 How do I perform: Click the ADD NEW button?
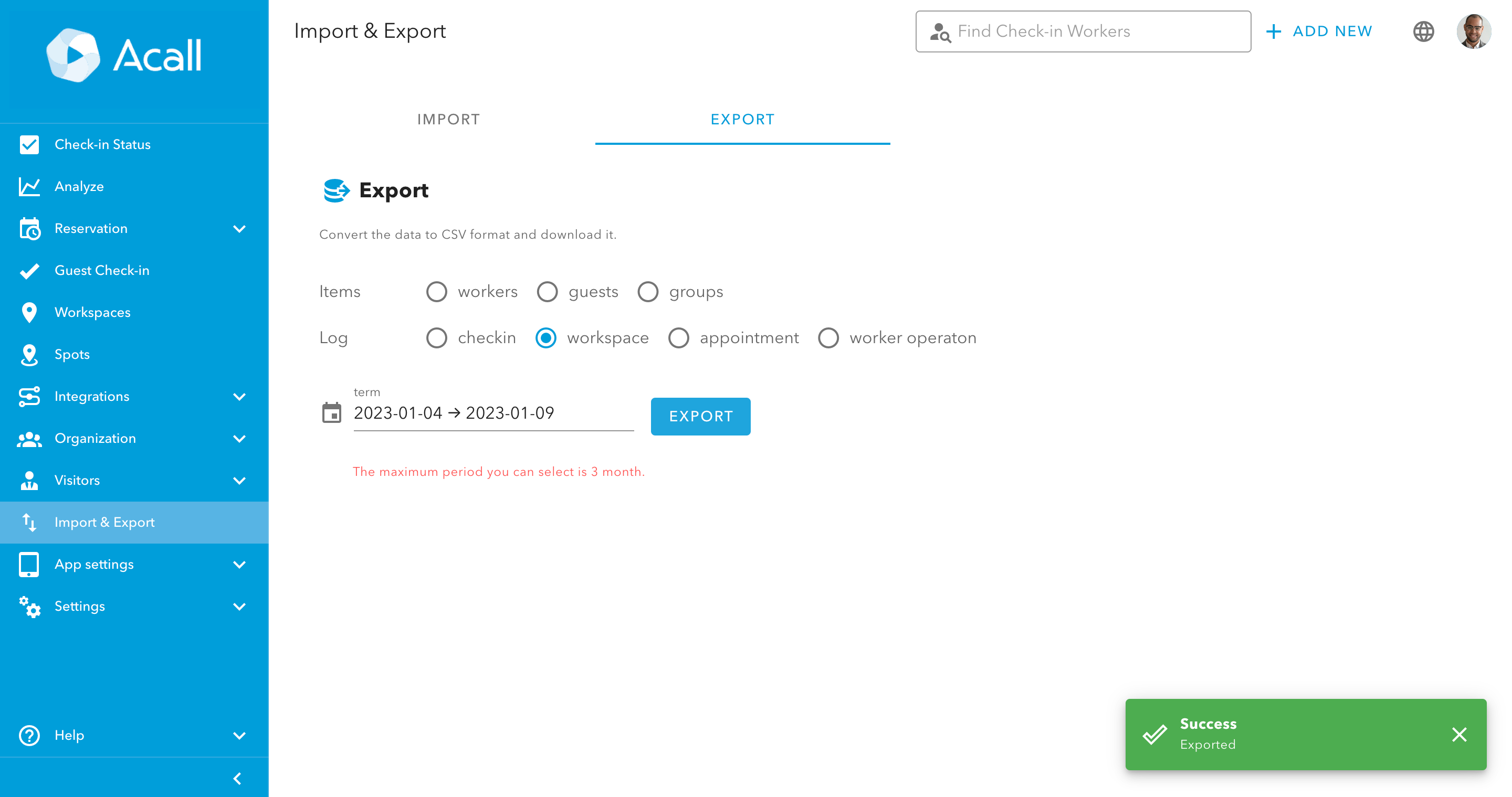[x=1319, y=31]
